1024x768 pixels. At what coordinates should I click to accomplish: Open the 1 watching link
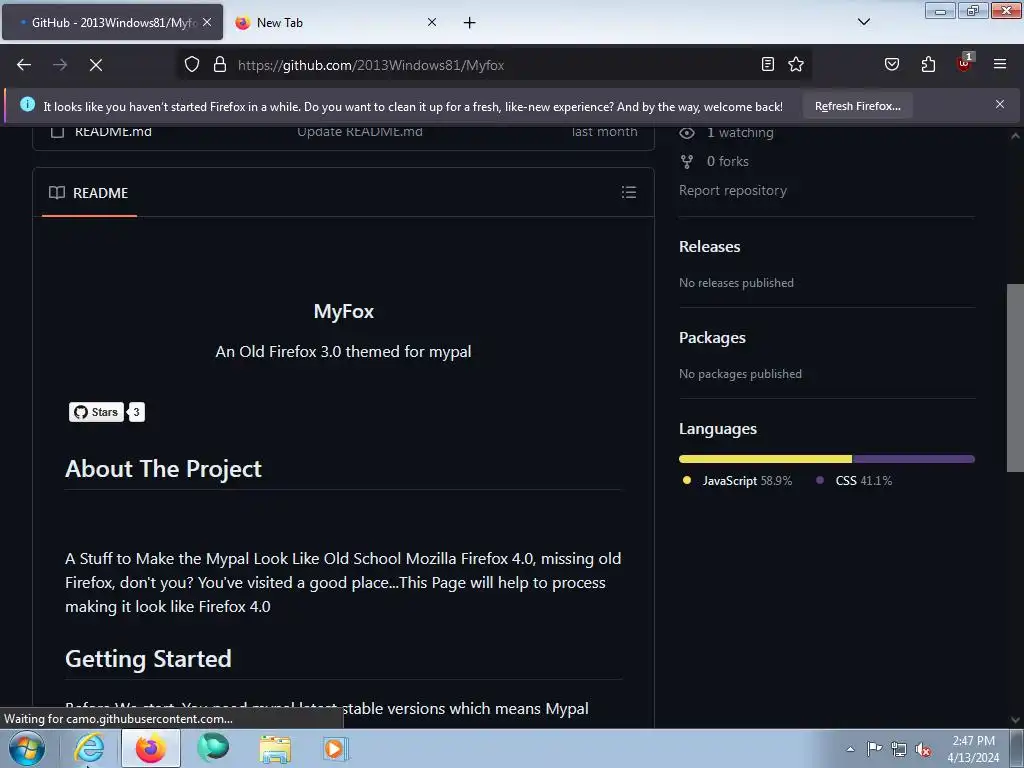[740, 133]
